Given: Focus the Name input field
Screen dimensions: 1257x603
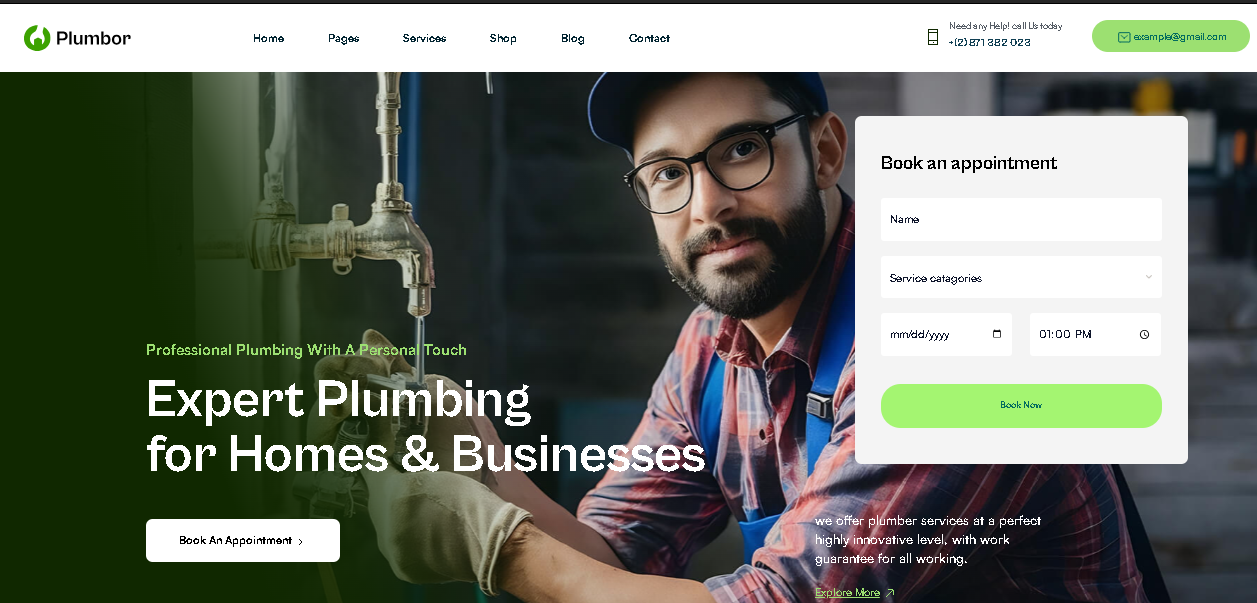Looking at the screenshot, I should click(1021, 219).
